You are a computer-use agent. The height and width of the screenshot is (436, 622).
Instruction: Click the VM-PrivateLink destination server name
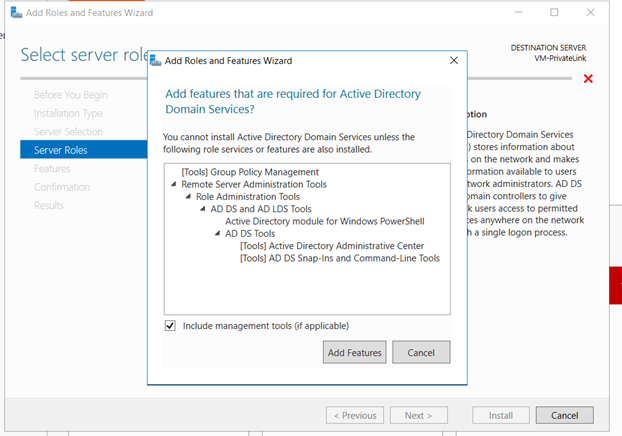click(560, 58)
